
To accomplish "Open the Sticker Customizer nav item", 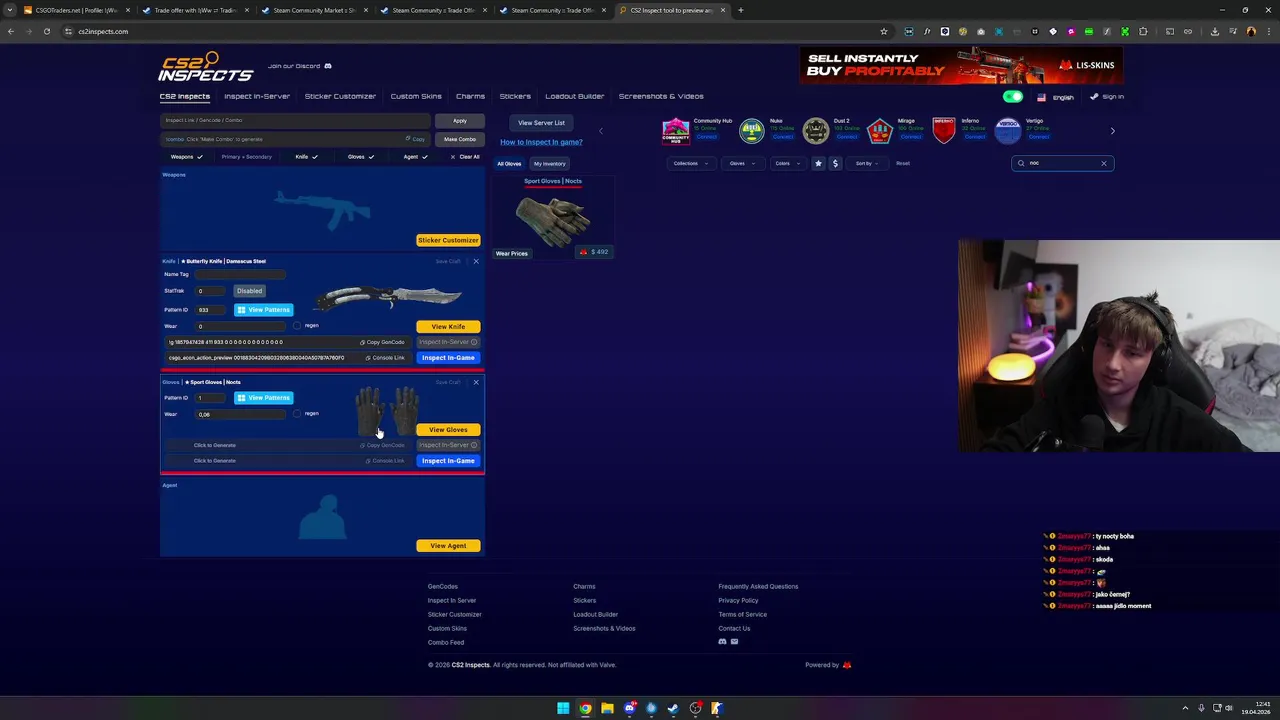I will [x=340, y=97].
